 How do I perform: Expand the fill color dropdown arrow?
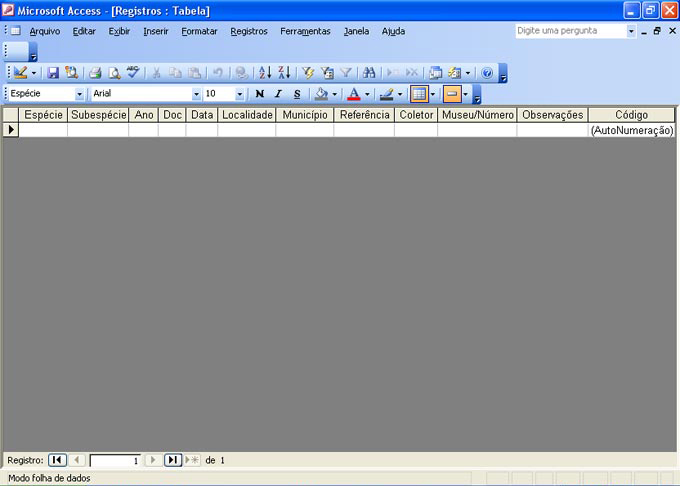[334, 94]
